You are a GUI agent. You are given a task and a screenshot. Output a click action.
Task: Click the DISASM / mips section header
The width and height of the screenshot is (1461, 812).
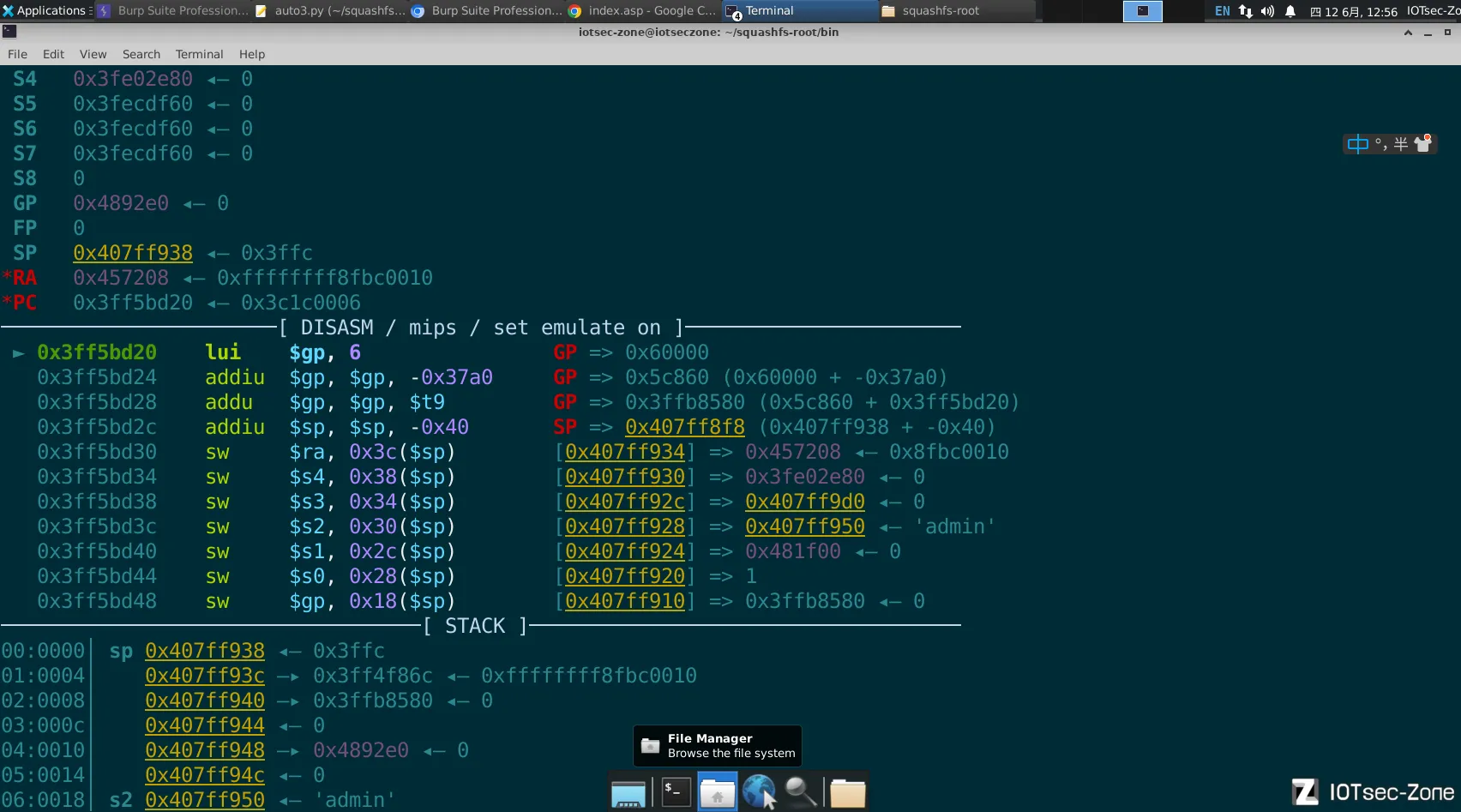click(481, 328)
